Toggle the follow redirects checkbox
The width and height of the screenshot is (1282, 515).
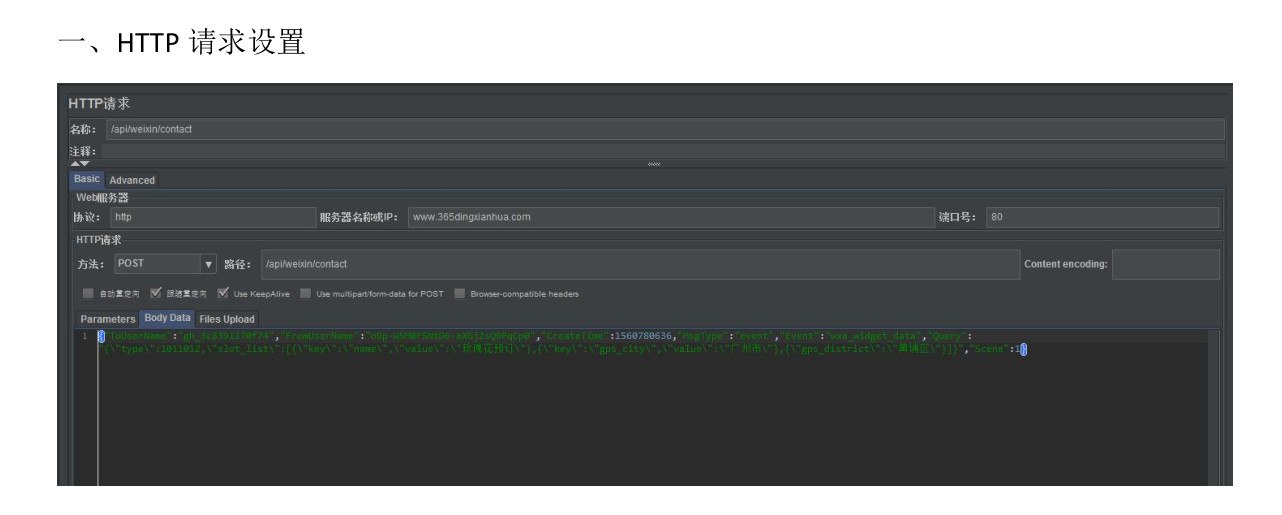pyautogui.click(x=155, y=294)
